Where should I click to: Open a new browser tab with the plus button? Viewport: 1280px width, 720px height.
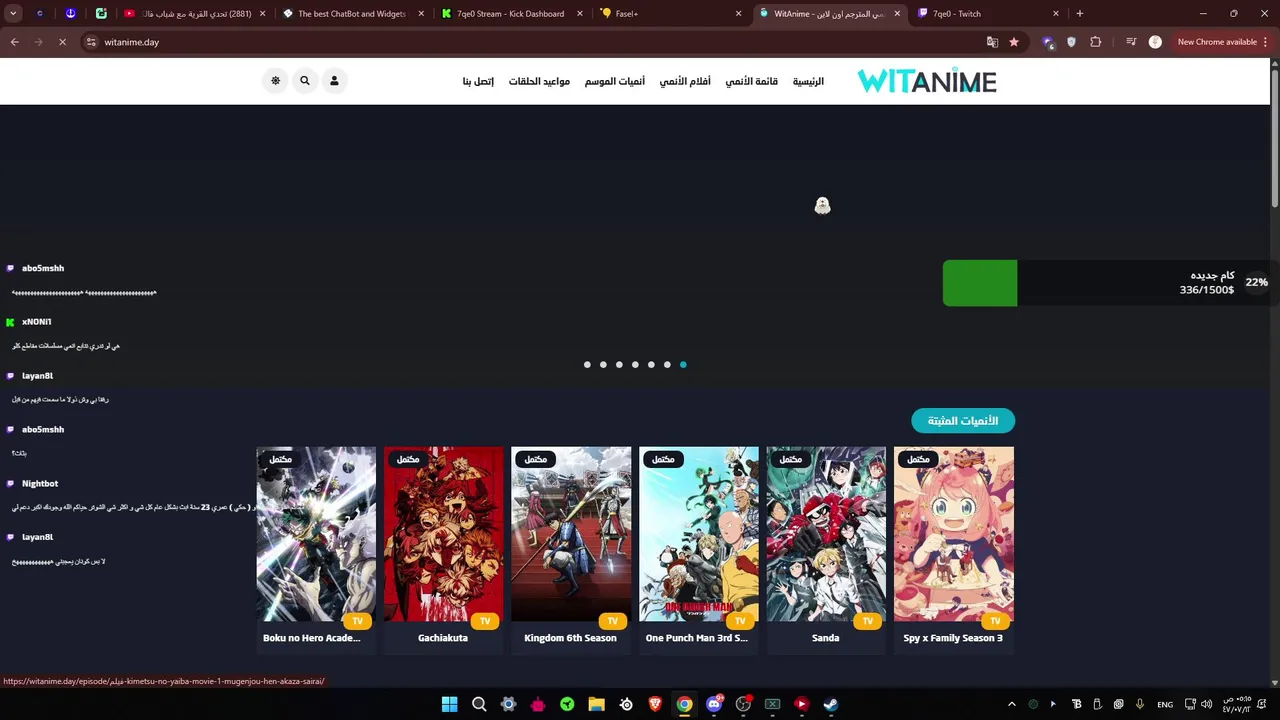1080,14
